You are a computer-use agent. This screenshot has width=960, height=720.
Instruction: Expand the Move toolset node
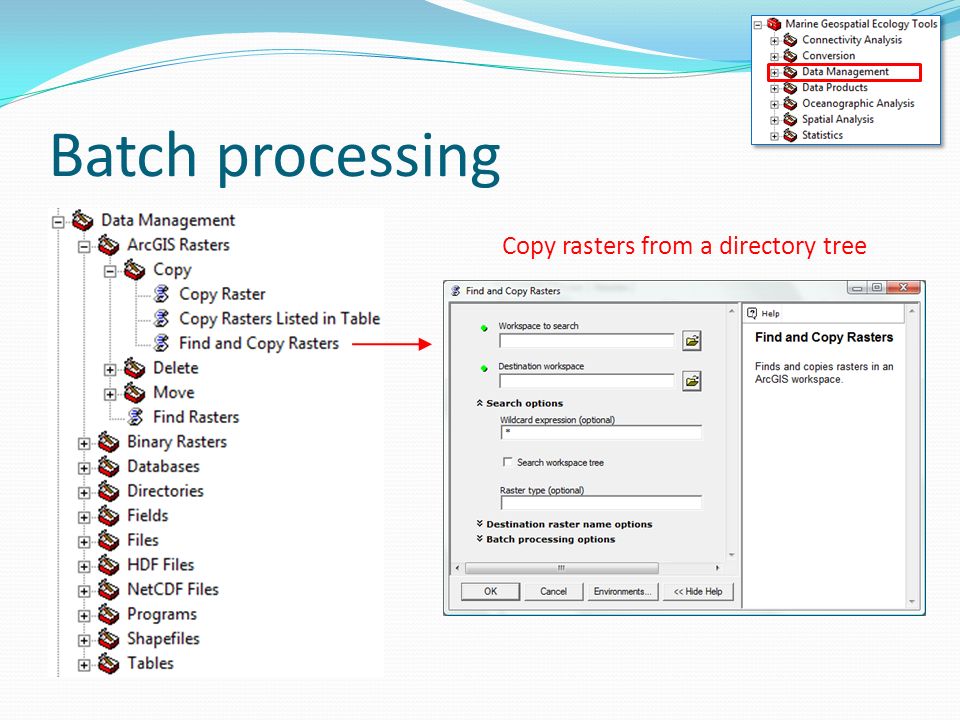[x=110, y=394]
